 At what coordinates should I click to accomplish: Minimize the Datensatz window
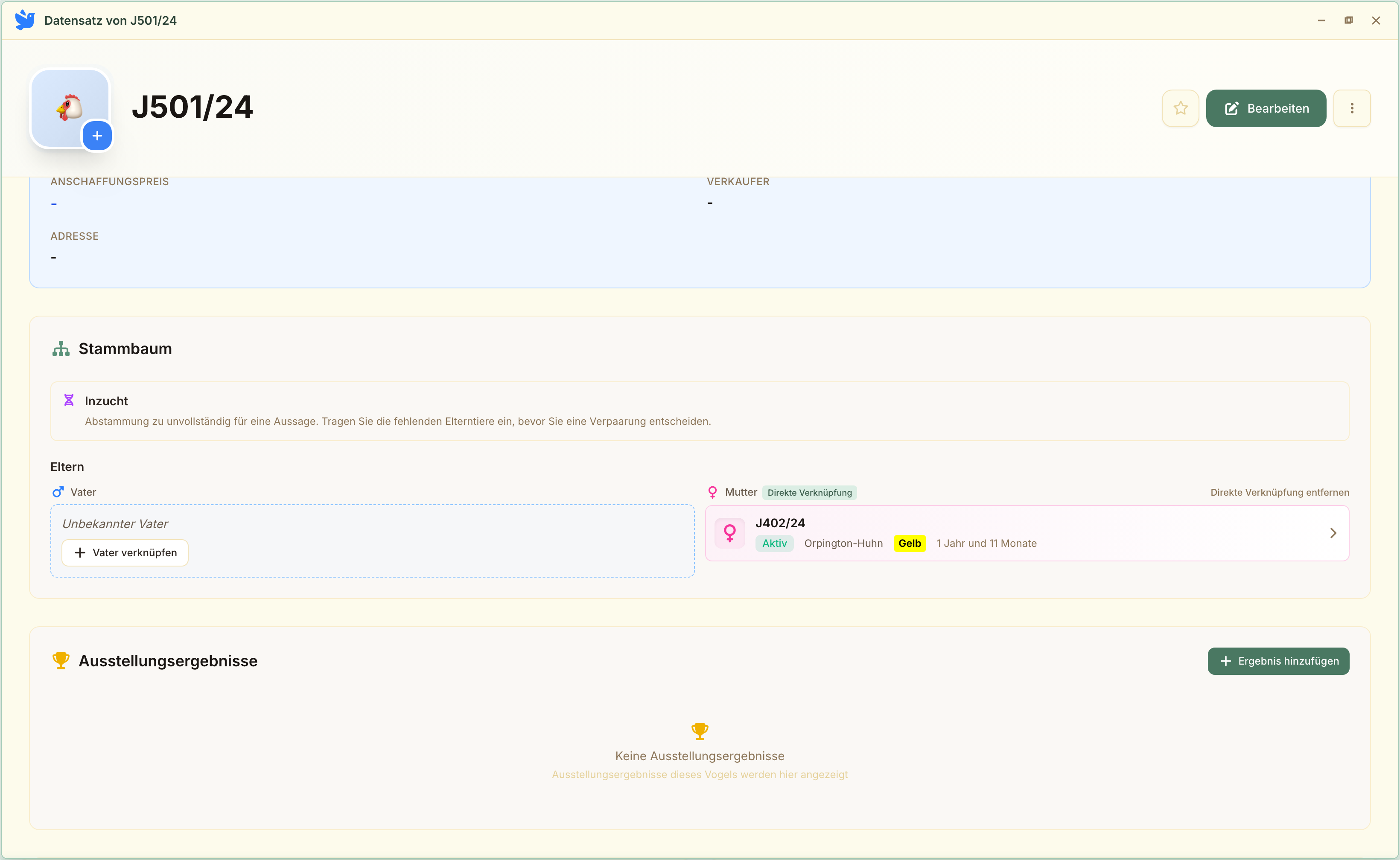1321,20
